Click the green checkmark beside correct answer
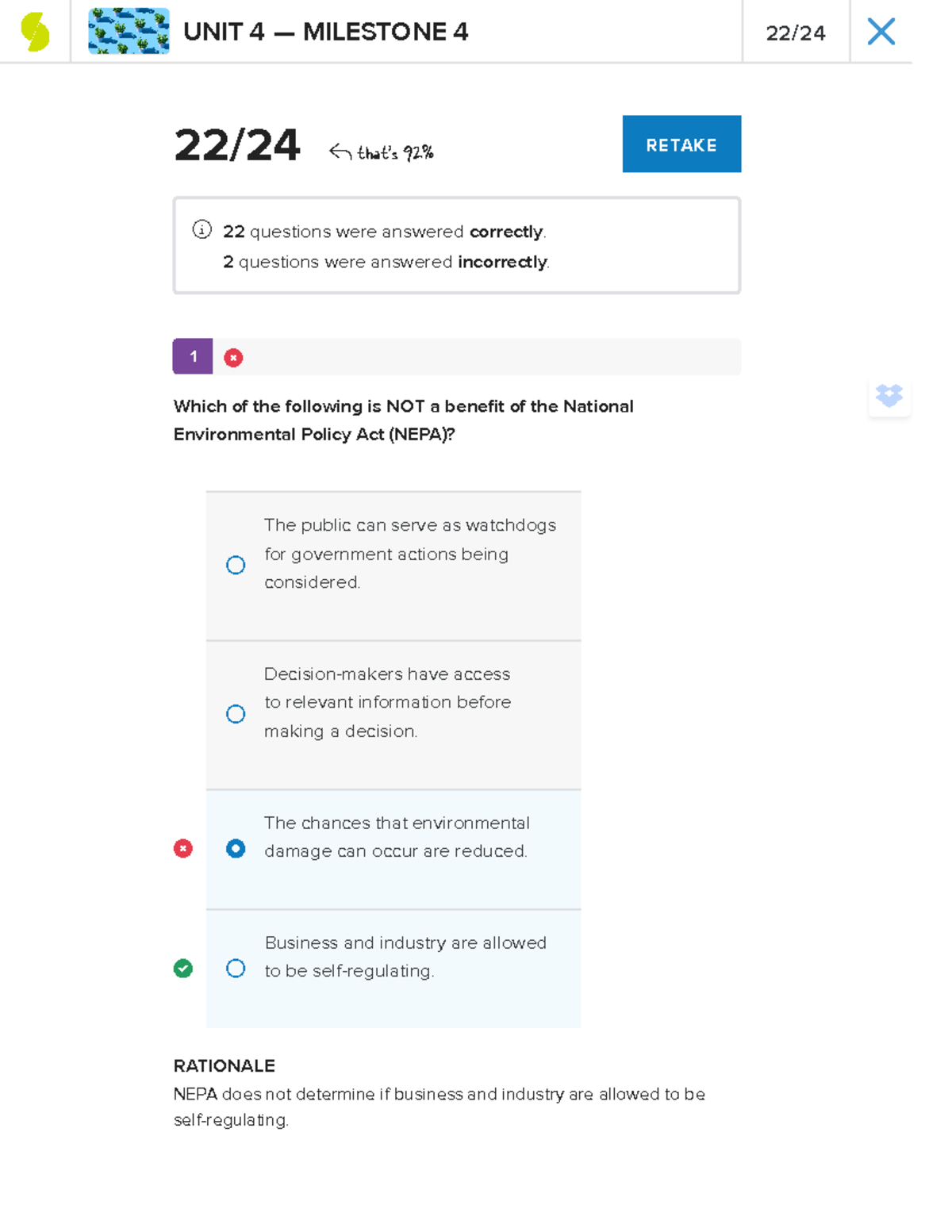 183,969
